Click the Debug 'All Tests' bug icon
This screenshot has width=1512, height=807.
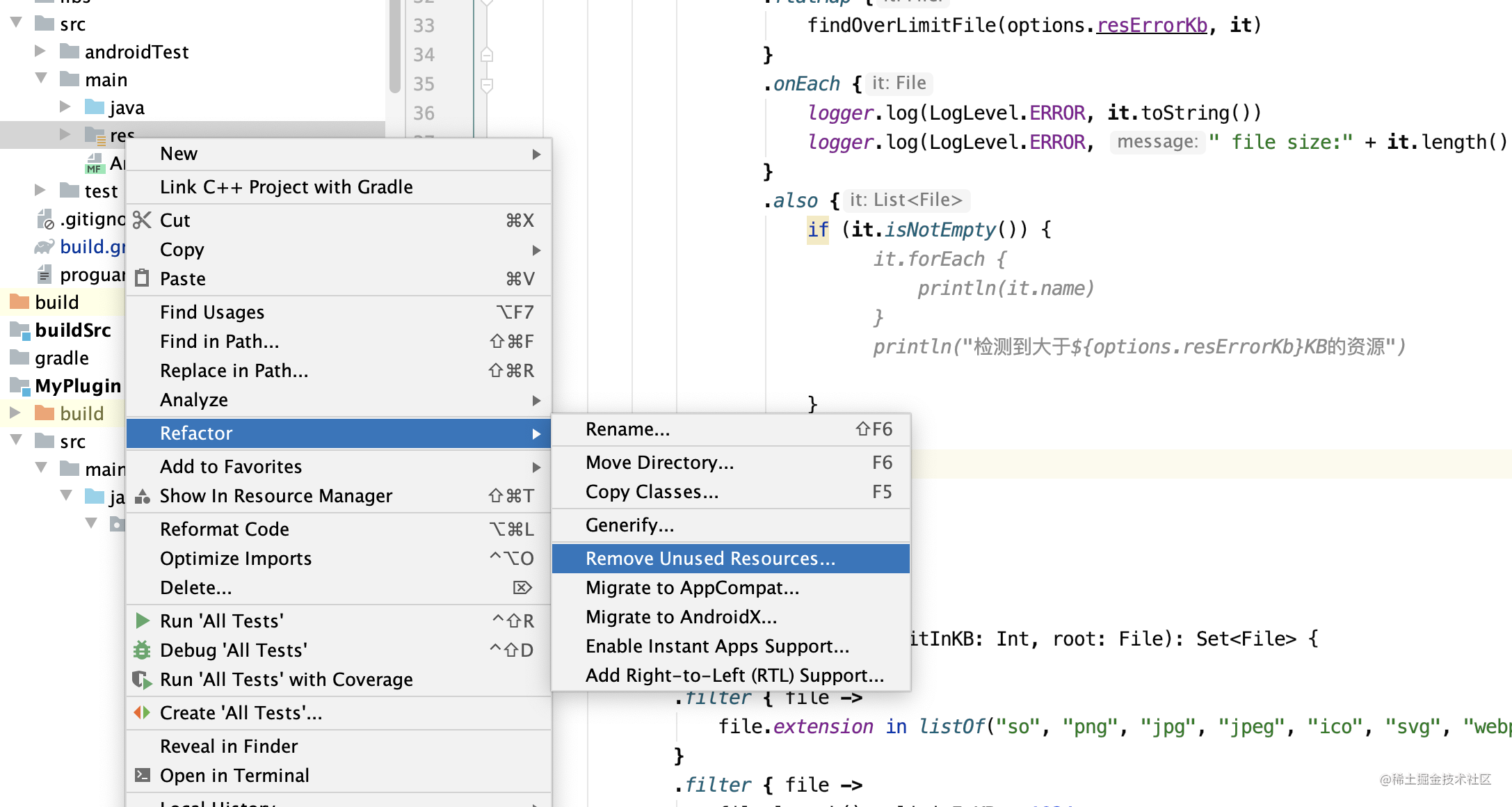tap(142, 650)
